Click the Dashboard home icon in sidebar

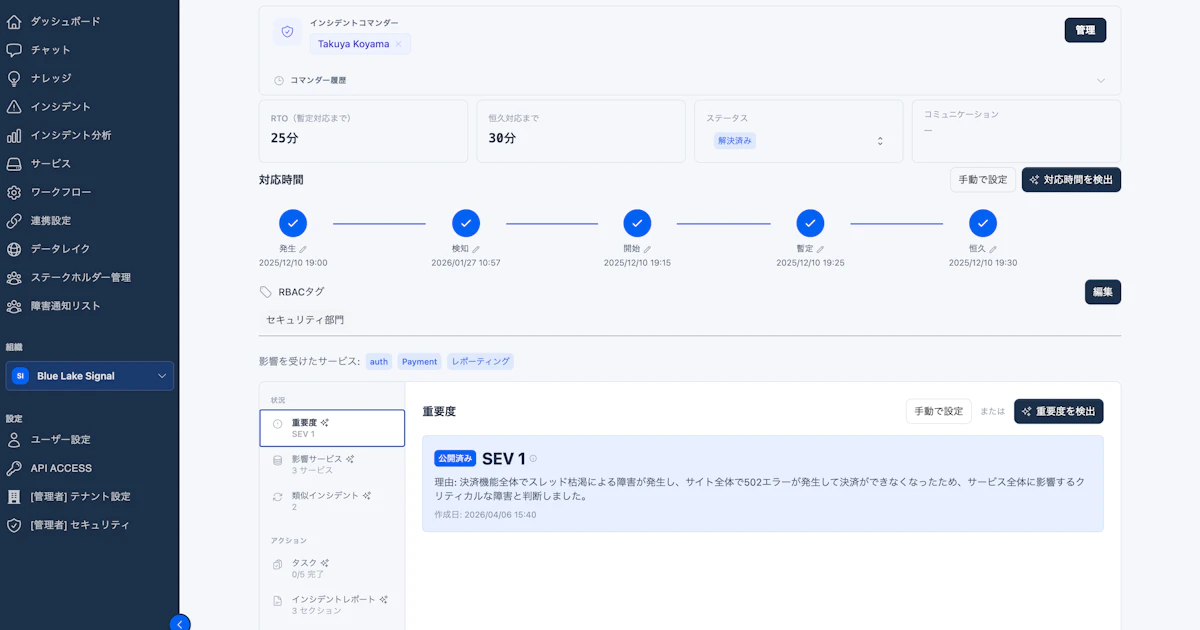click(x=14, y=21)
